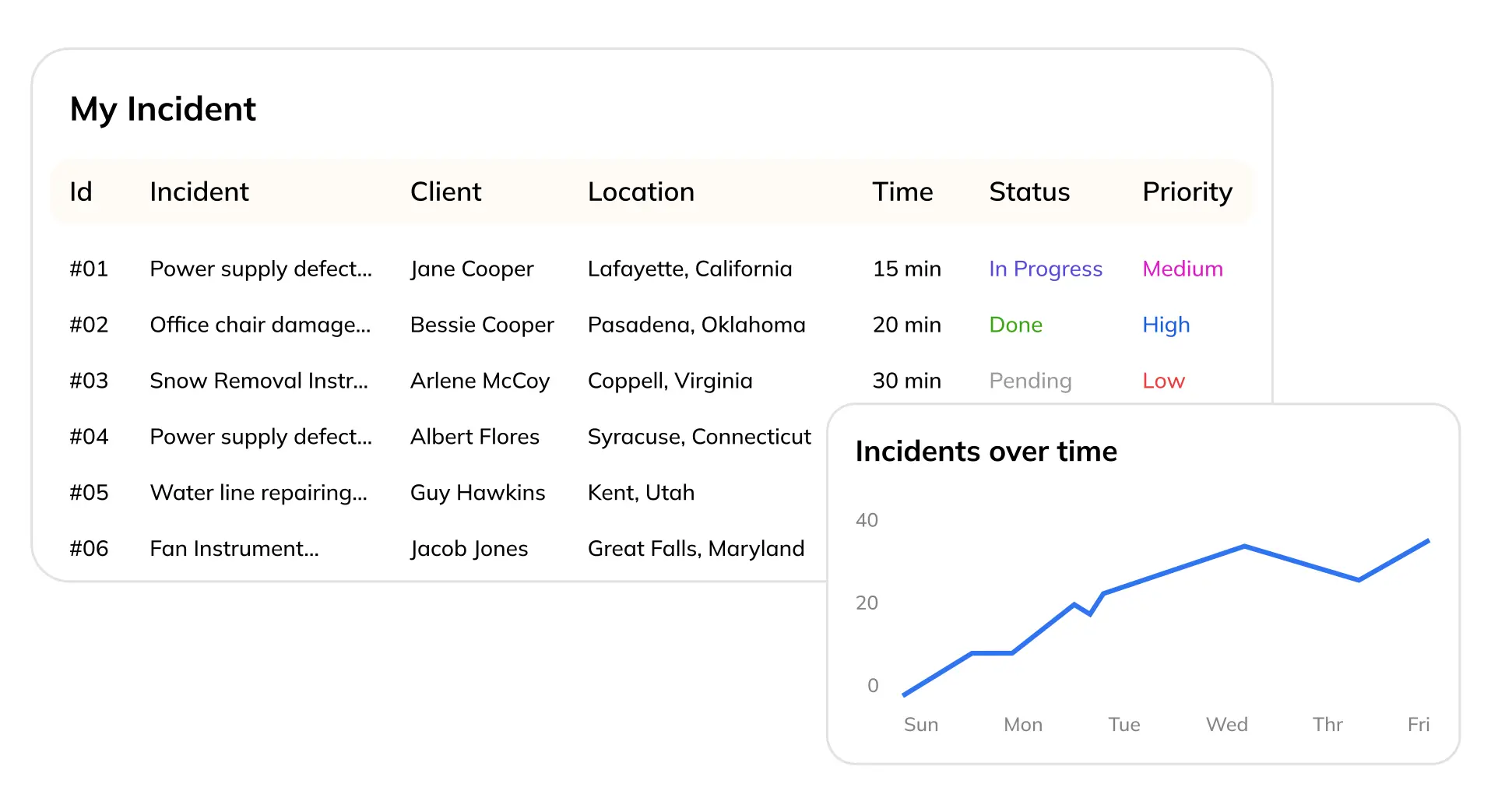Viewport: 1491px width, 812px height.
Task: Click the Fri label on chart axis
Action: pyautogui.click(x=1419, y=725)
